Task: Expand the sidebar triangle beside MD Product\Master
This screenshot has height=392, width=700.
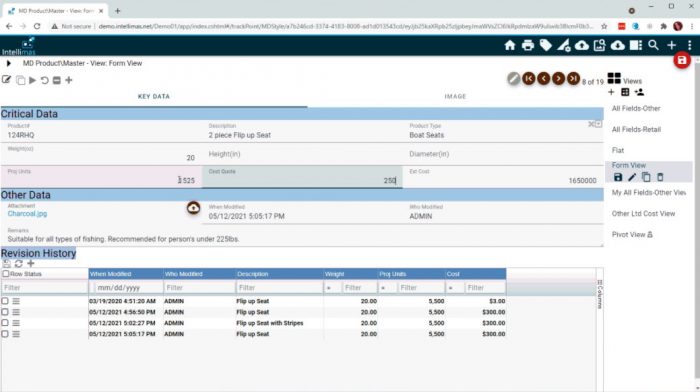Action: (x=8, y=63)
